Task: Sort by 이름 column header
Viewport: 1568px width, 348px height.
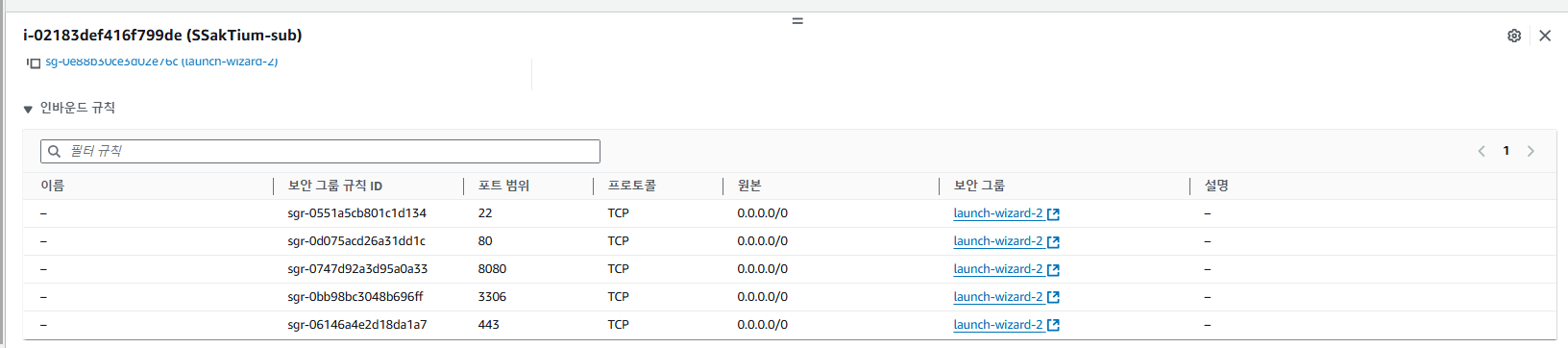Action: point(52,186)
